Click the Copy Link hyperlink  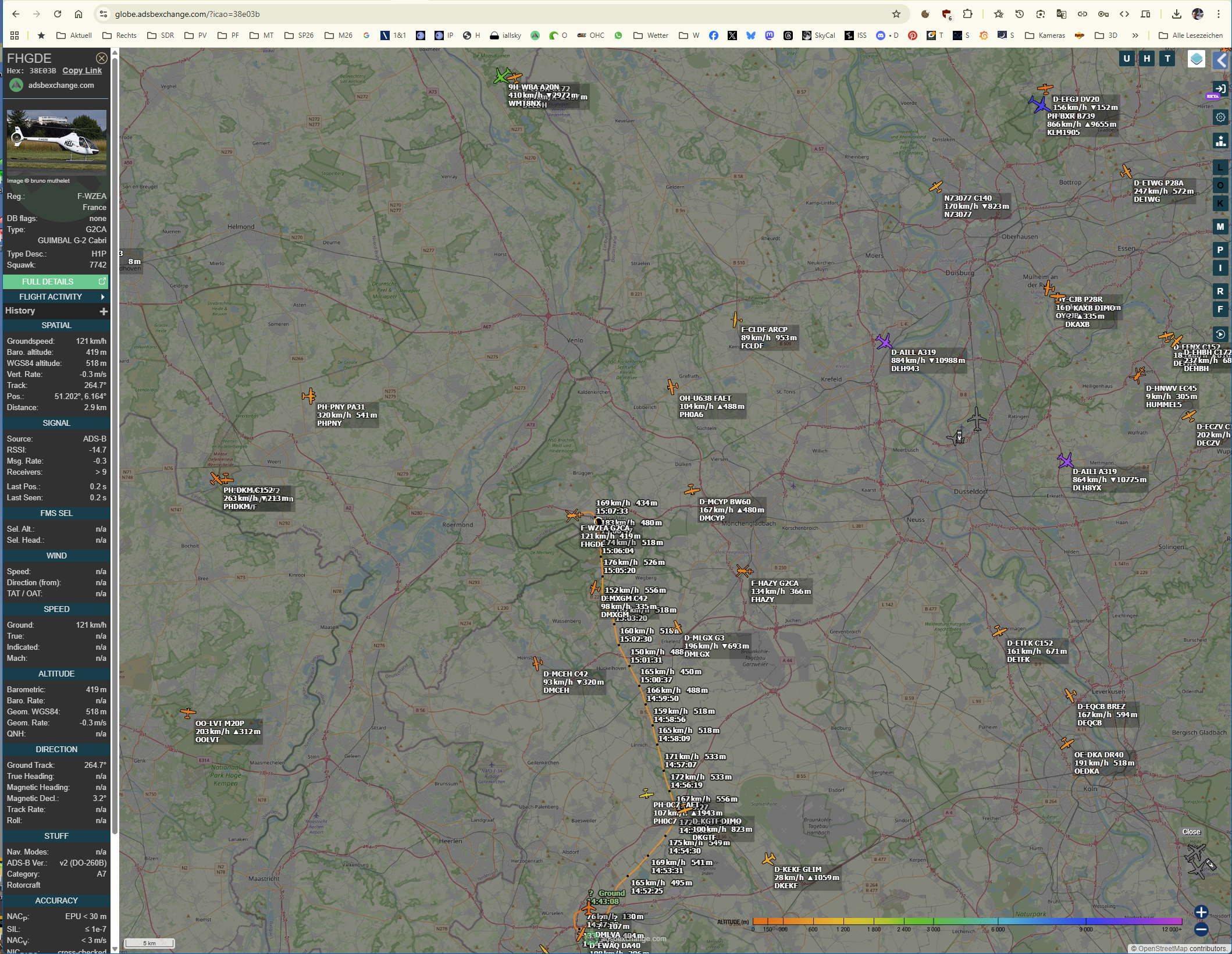pos(82,70)
